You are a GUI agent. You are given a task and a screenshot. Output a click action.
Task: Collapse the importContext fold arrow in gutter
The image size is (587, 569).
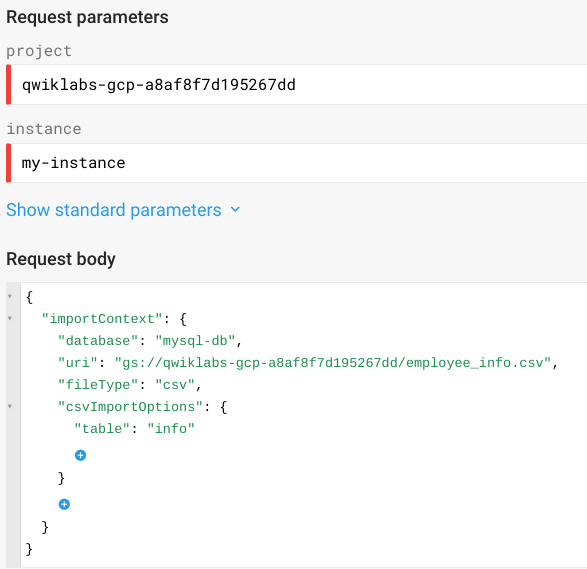pyautogui.click(x=10, y=319)
